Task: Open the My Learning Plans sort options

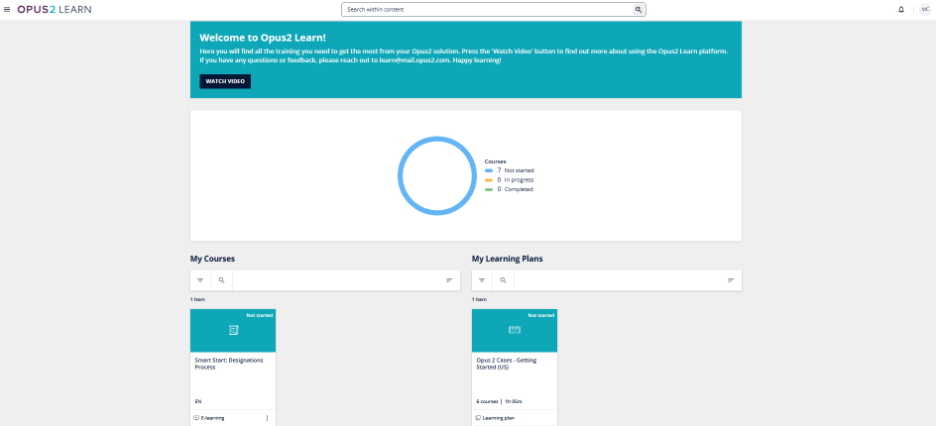Action: 731,280
